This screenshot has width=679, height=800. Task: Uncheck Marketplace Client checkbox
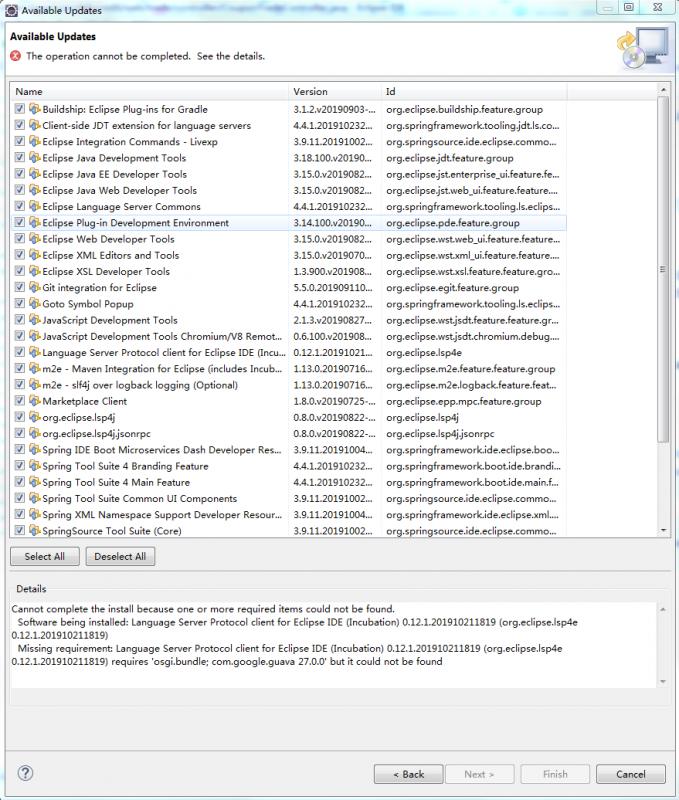(19, 401)
